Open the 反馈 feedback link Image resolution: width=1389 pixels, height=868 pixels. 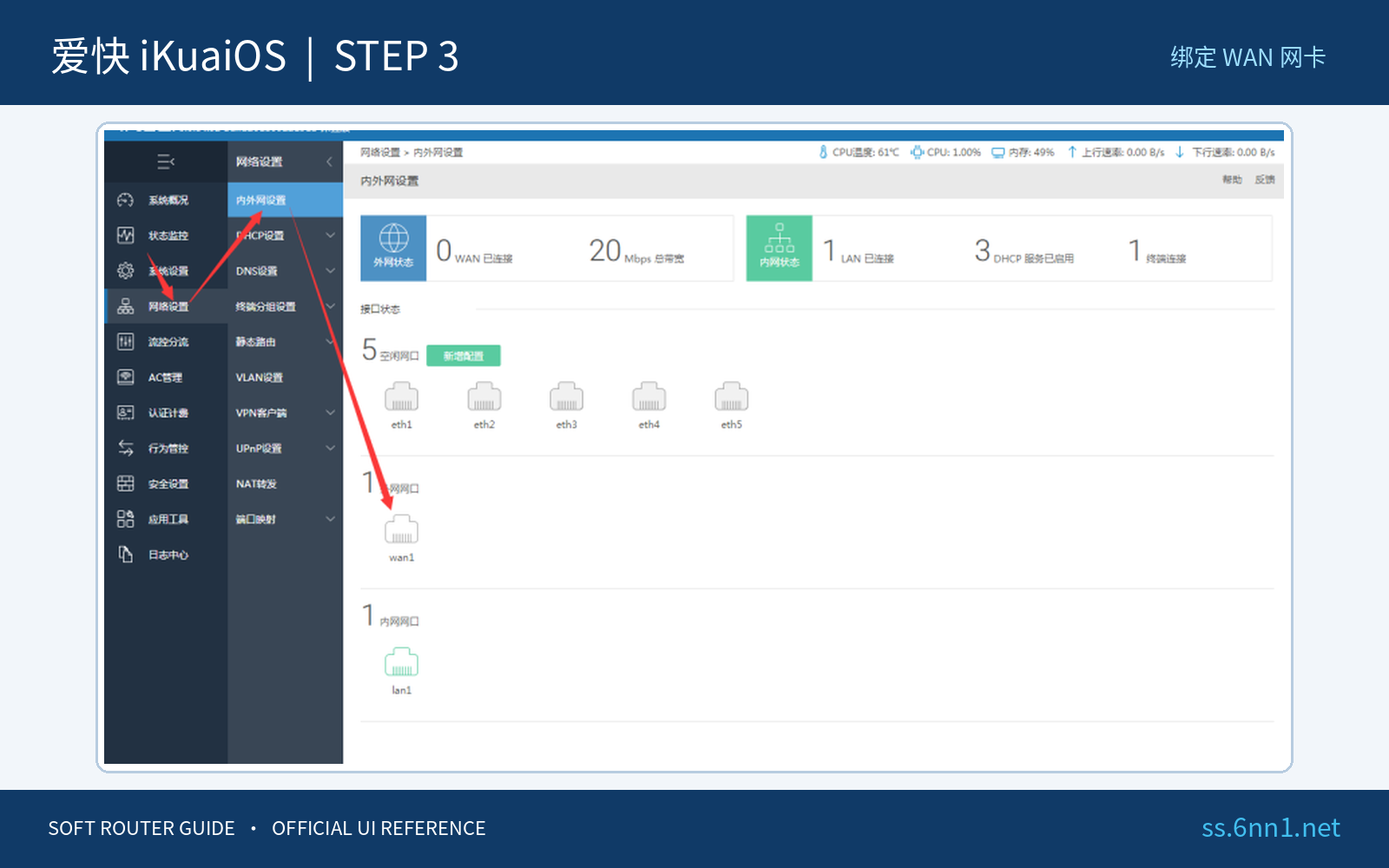pyautogui.click(x=1265, y=180)
